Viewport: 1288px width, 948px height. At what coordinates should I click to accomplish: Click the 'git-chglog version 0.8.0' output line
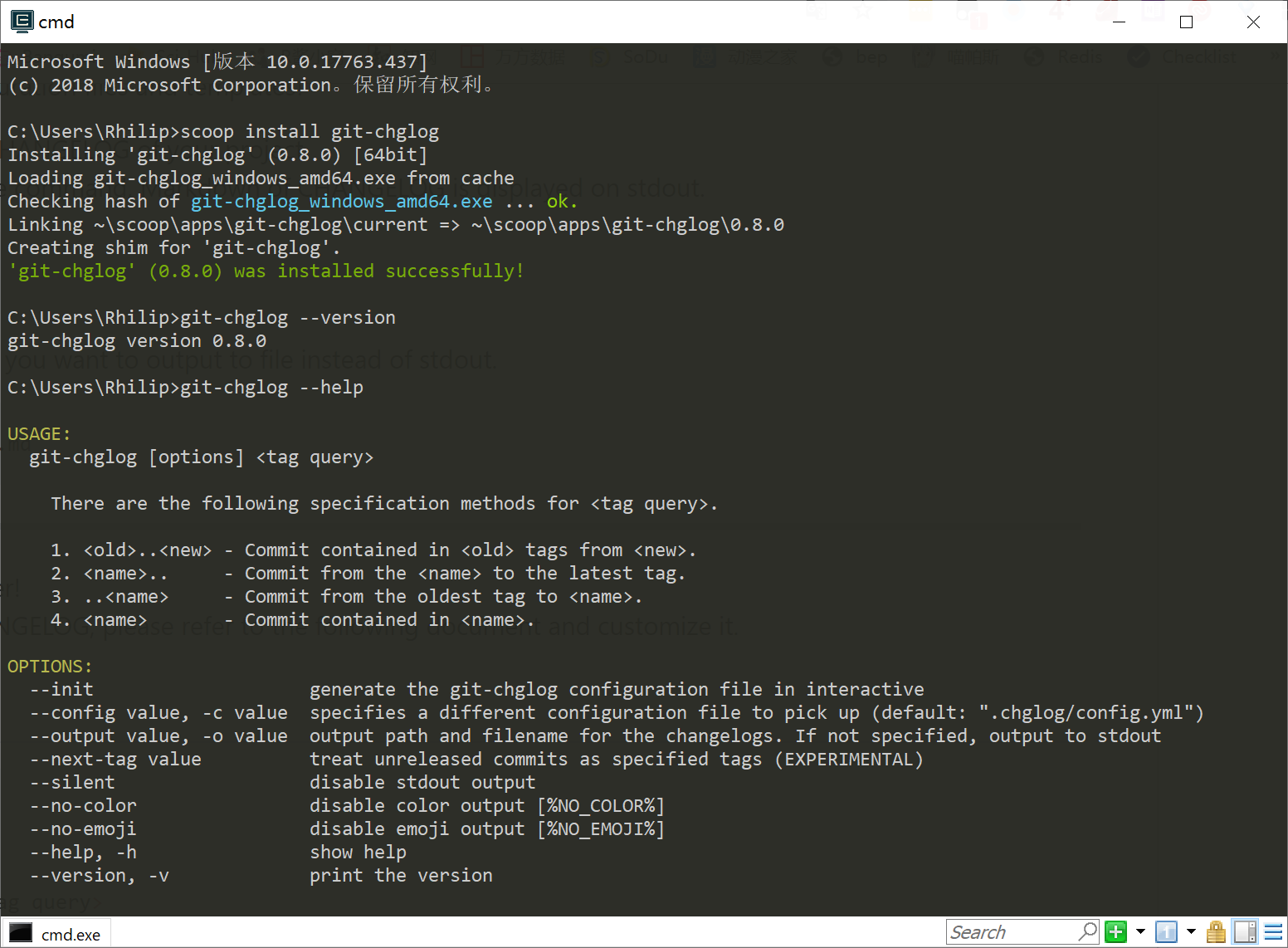pyautogui.click(x=137, y=340)
